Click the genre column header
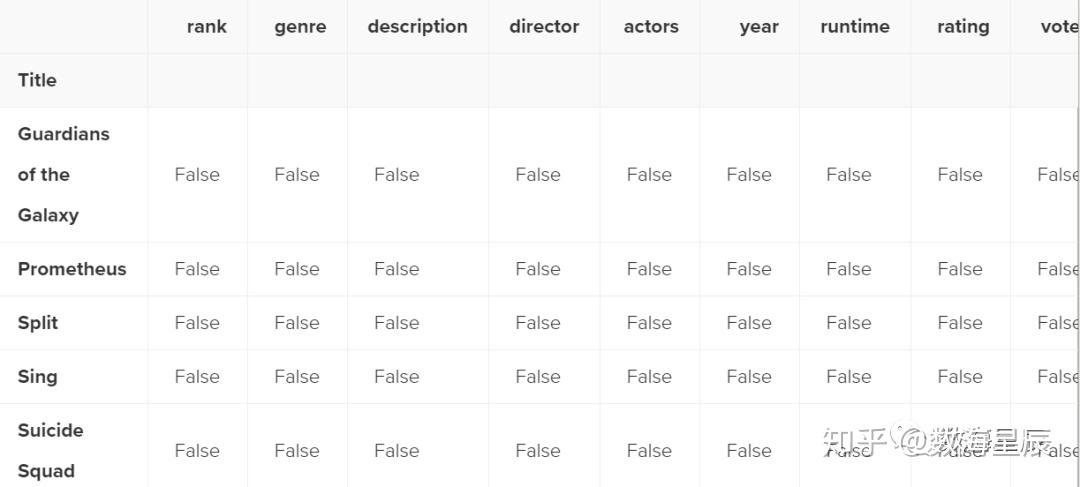Viewport: 1080px width, 487px height. pos(300,27)
